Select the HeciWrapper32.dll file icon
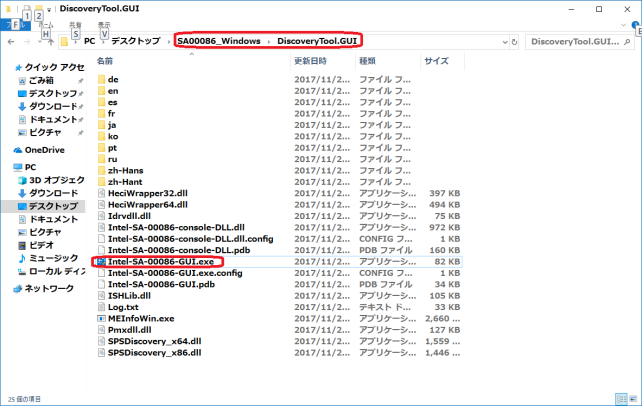Image resolution: width=642 pixels, height=406 pixels. (102, 193)
